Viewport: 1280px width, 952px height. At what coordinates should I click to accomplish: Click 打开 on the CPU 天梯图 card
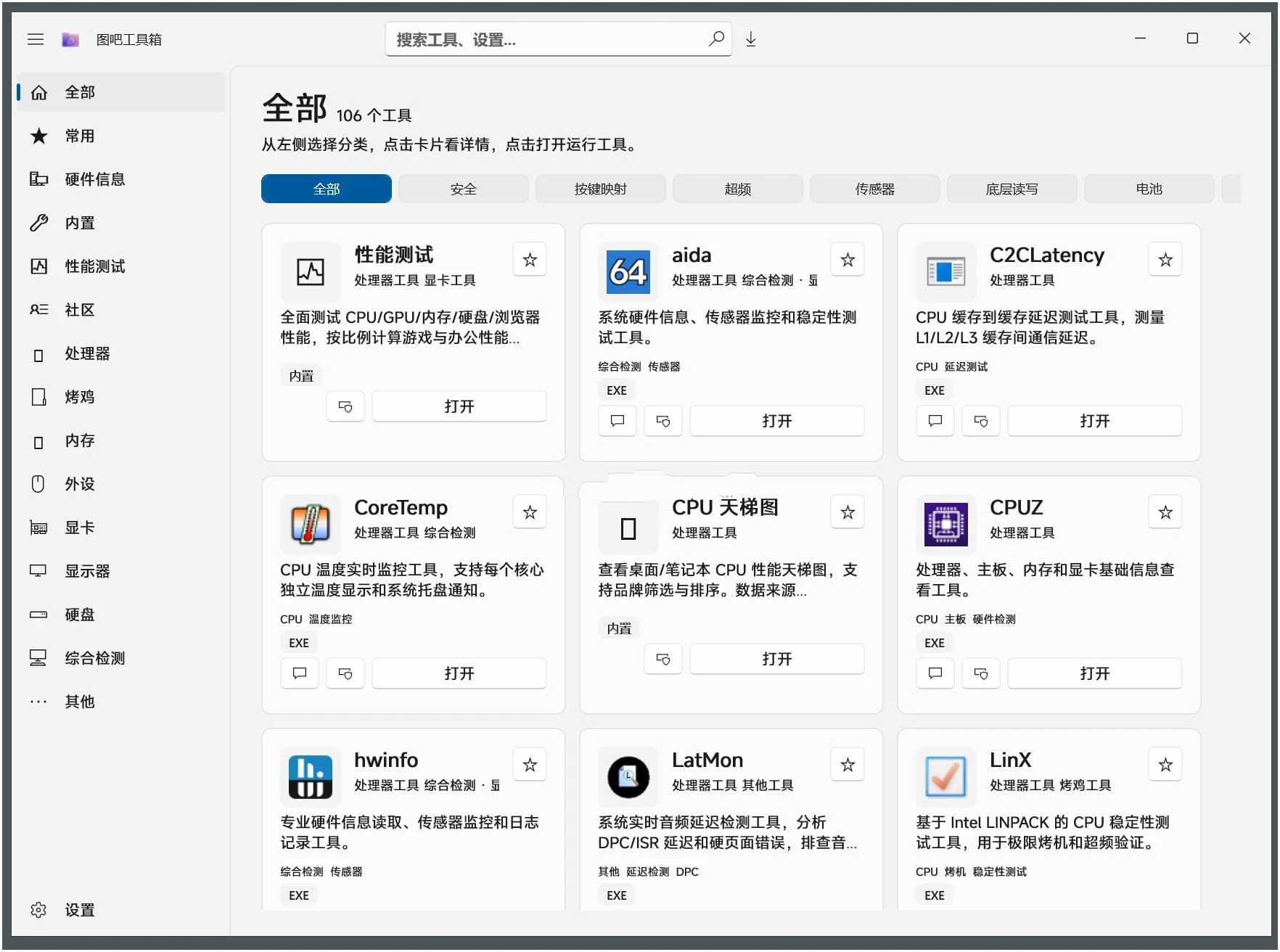777,659
